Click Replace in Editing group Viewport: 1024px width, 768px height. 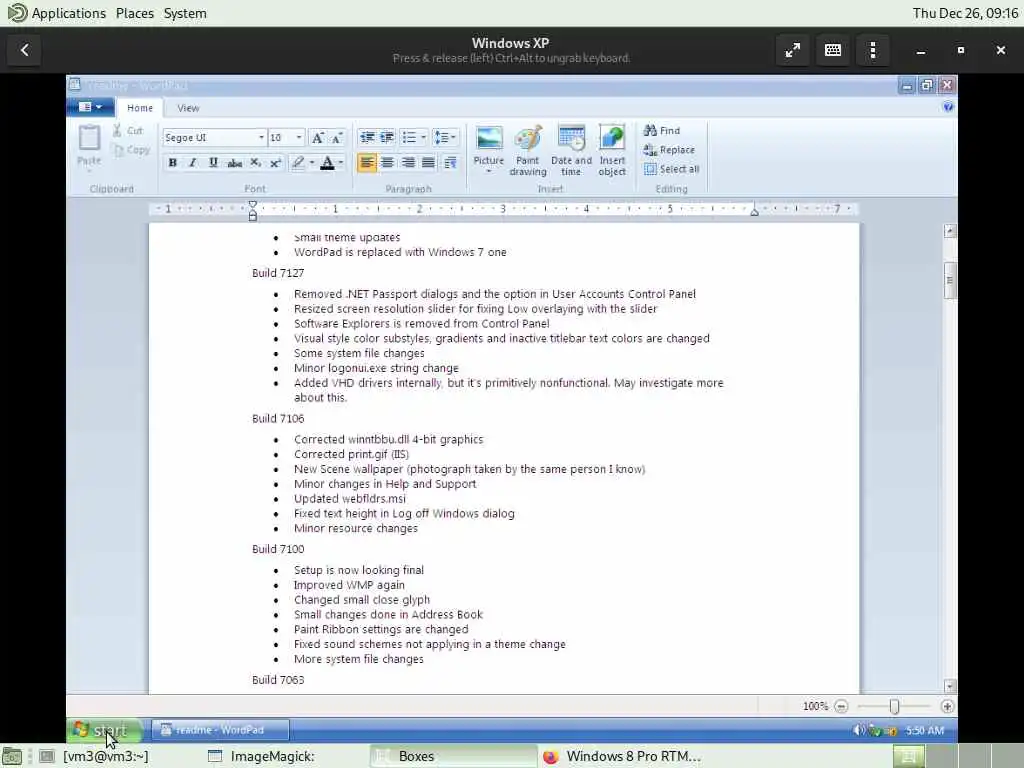click(669, 150)
